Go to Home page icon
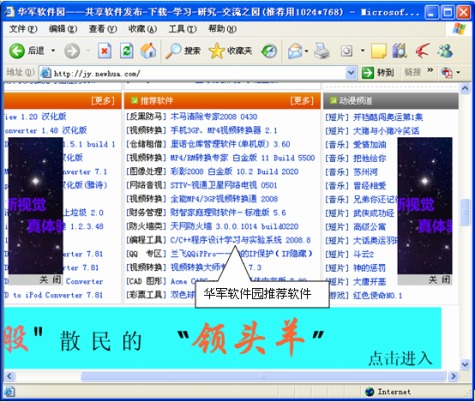Image resolution: width=475 pixels, height=402 pixels. click(149, 51)
